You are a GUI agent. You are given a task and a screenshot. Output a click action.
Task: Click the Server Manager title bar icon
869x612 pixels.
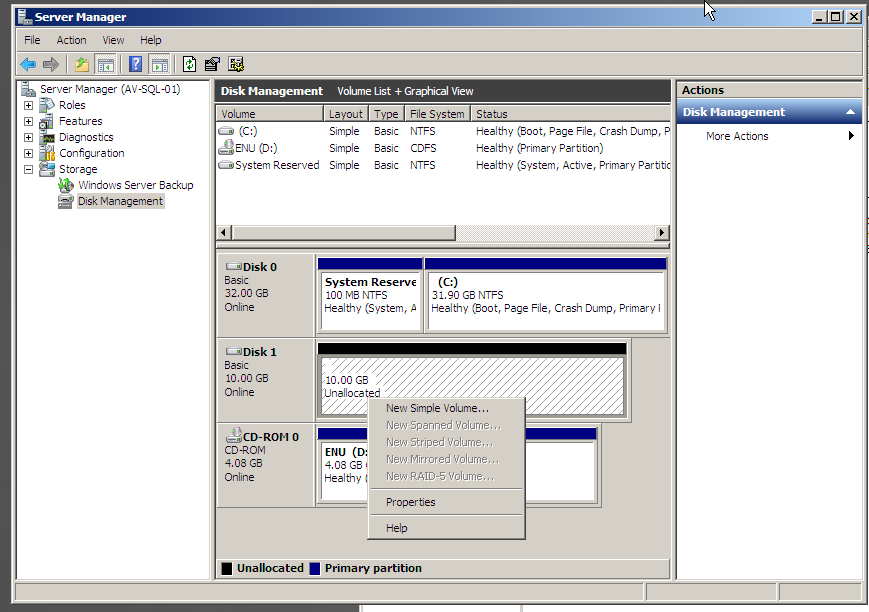(25, 17)
